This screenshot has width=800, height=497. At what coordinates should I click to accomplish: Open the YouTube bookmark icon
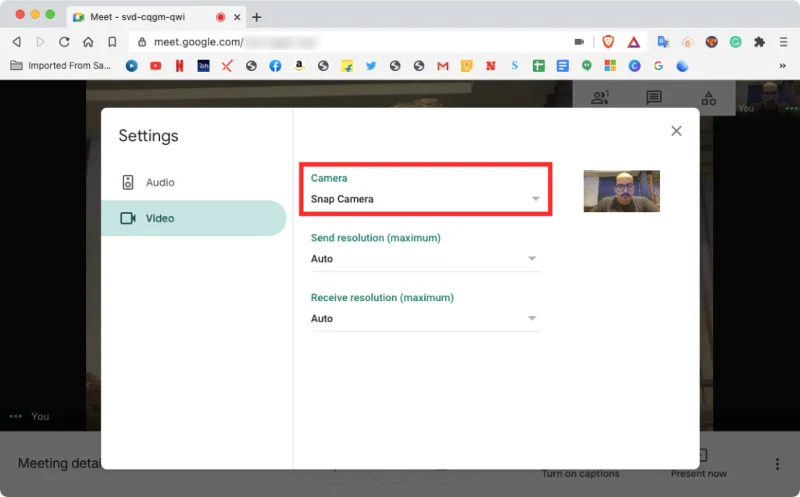[x=155, y=66]
